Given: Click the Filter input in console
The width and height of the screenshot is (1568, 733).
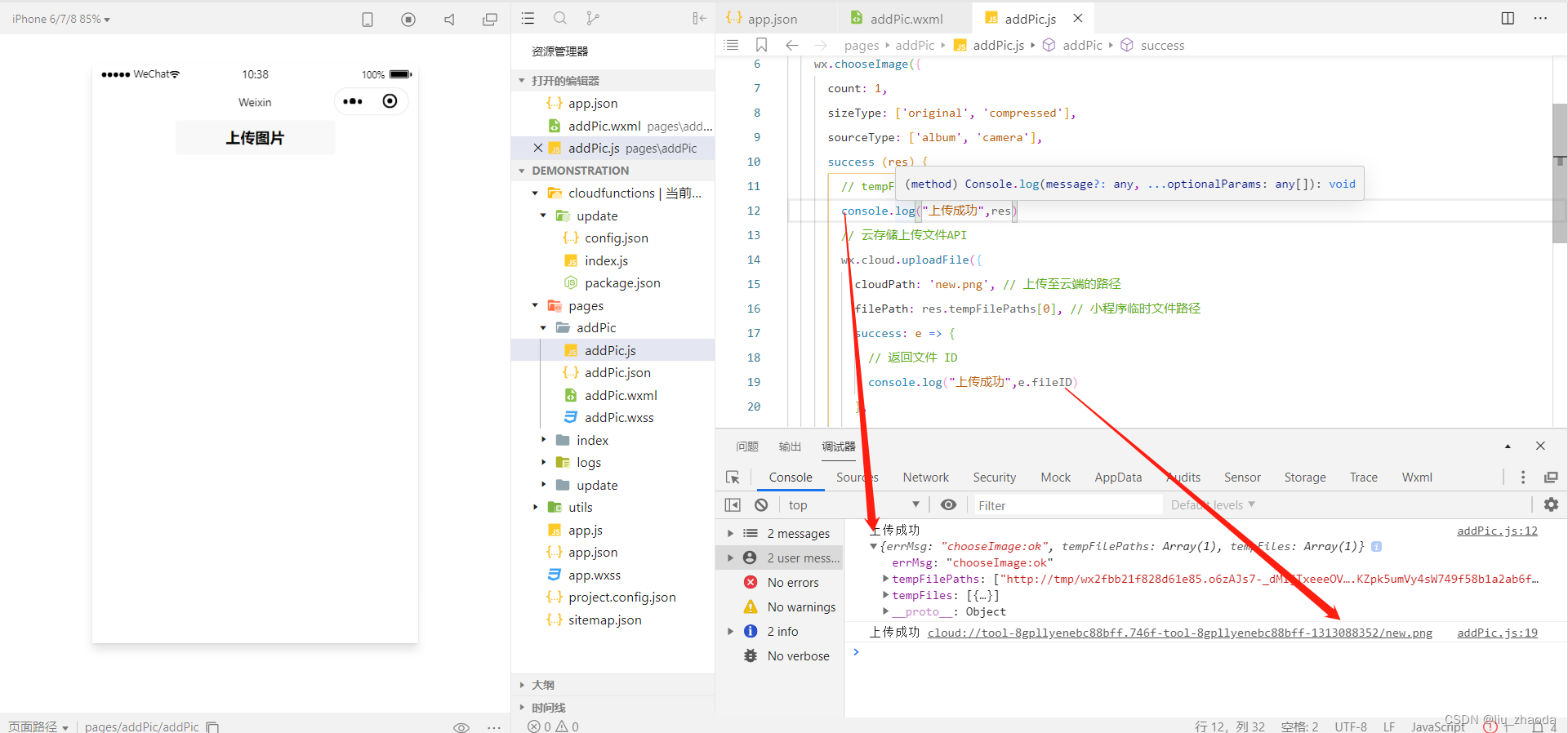Looking at the screenshot, I should tap(1067, 505).
